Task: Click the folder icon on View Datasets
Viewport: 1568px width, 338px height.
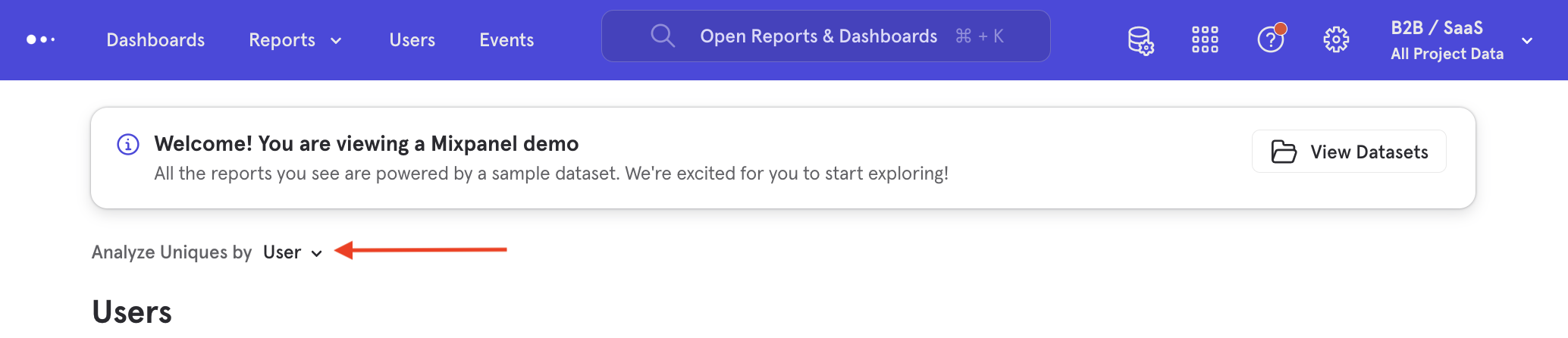Action: point(1284,152)
